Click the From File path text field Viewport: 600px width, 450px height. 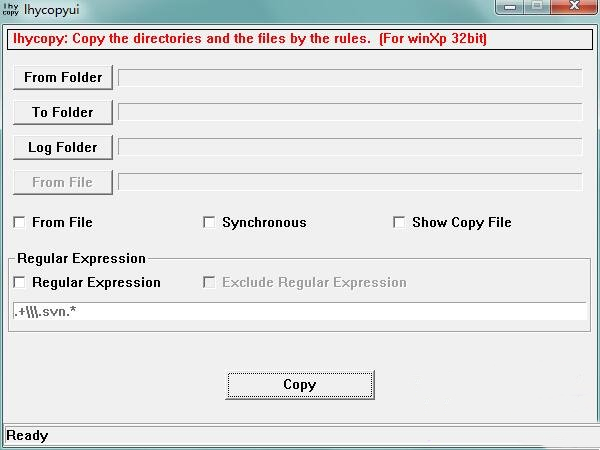[350, 182]
